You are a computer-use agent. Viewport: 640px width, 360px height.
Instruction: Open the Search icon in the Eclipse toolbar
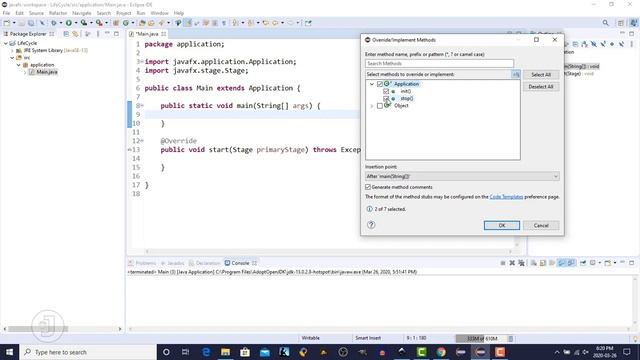tap(606, 23)
